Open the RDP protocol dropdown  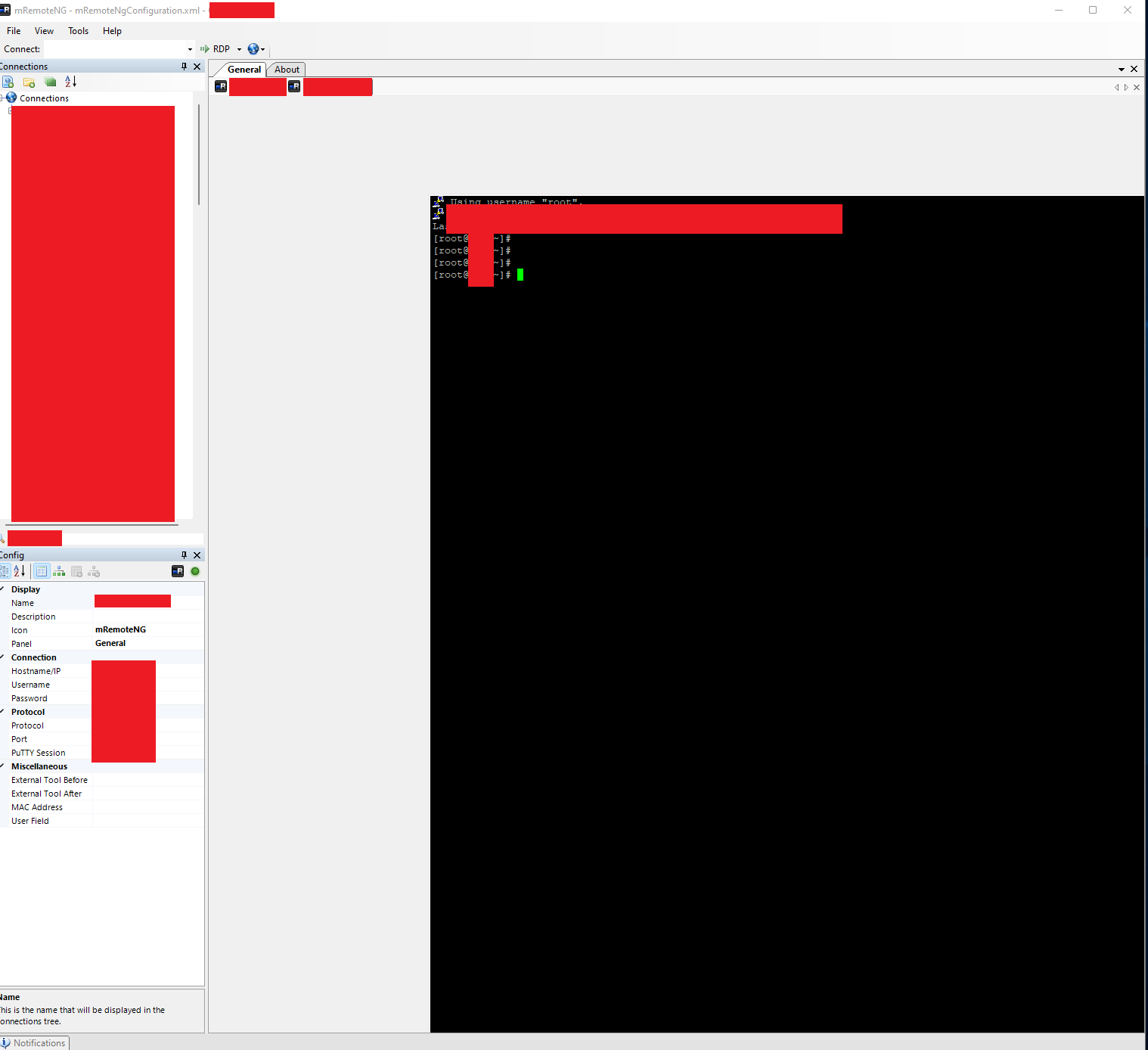tap(237, 48)
